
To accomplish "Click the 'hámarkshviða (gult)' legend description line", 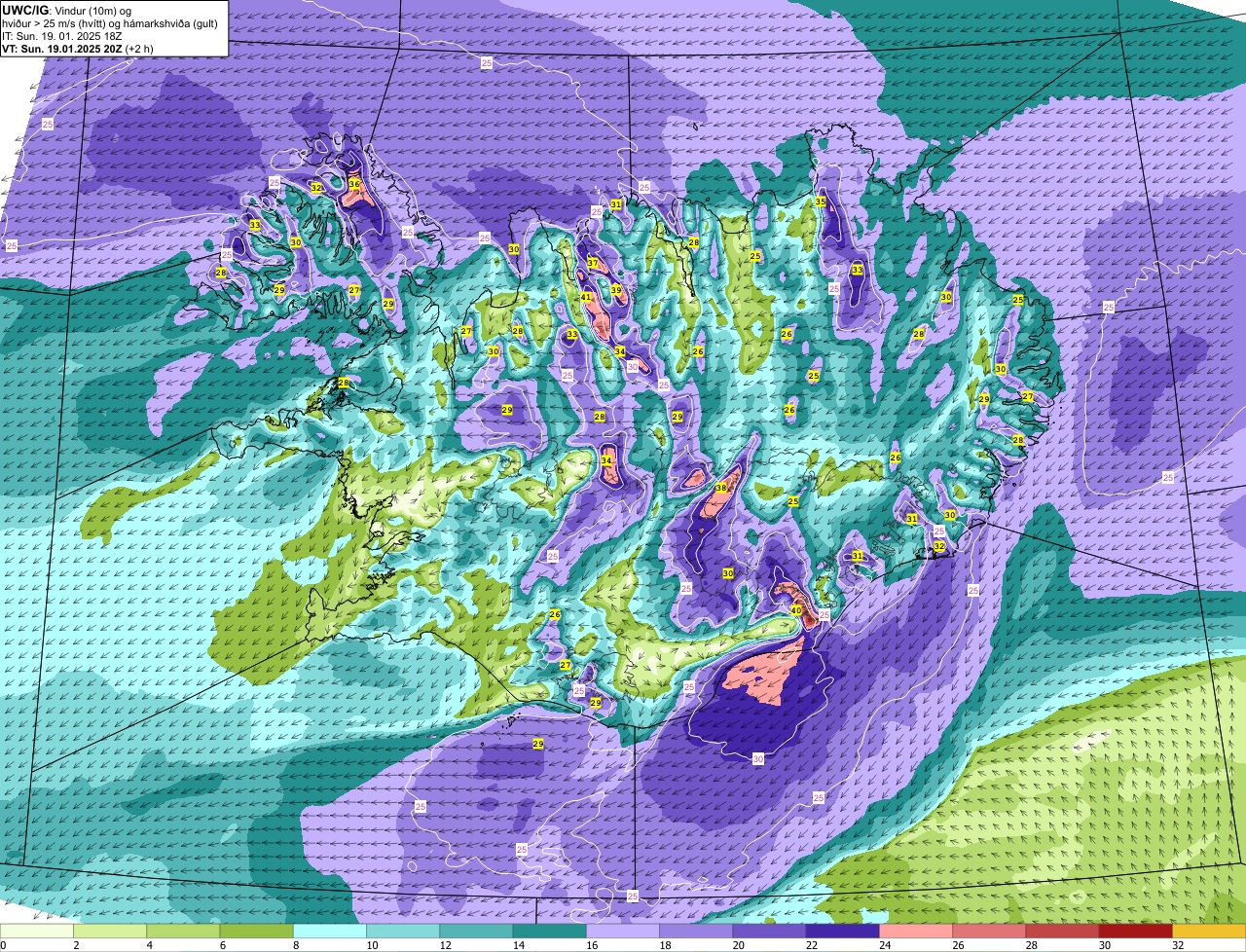I will 109,23.
